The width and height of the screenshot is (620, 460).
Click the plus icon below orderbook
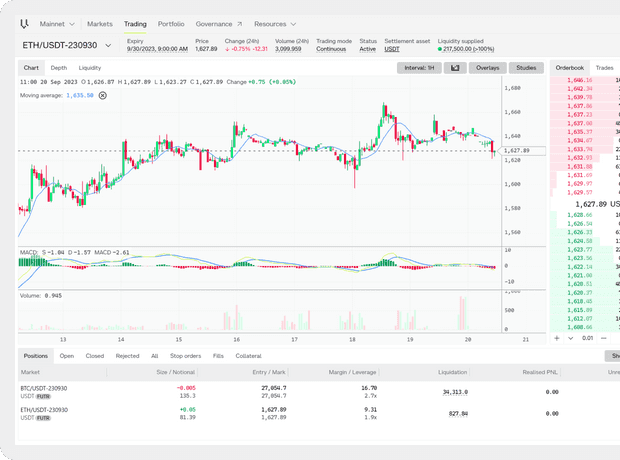coord(557,338)
